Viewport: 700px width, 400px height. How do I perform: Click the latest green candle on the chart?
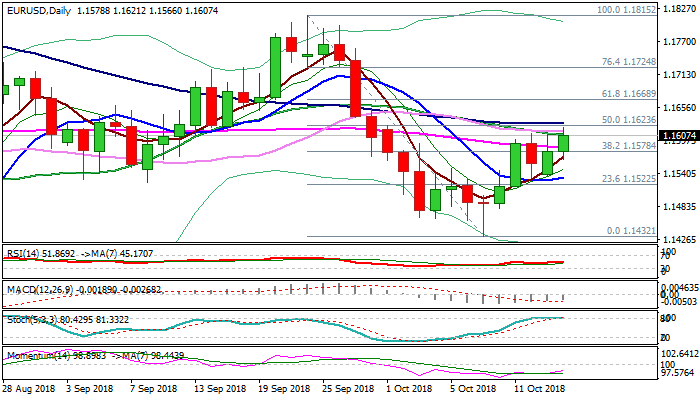click(563, 143)
